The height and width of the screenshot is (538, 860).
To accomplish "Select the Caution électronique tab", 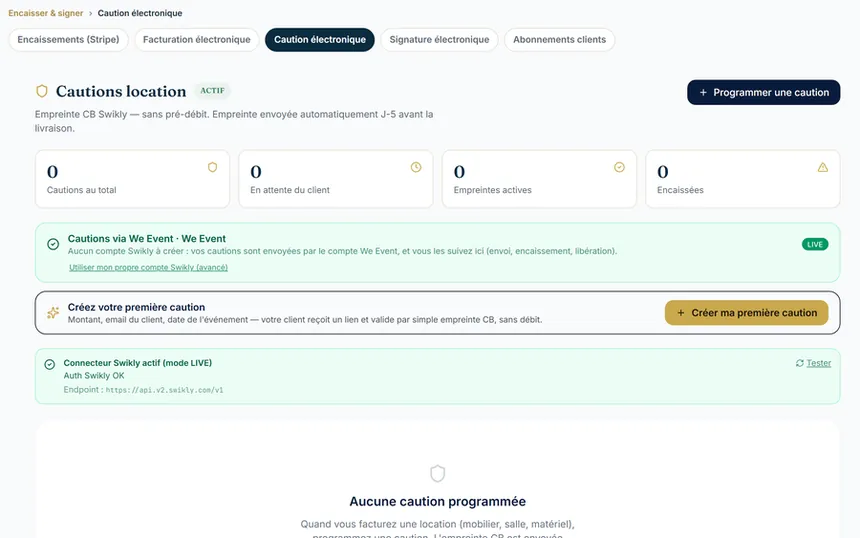I will click(x=320, y=39).
